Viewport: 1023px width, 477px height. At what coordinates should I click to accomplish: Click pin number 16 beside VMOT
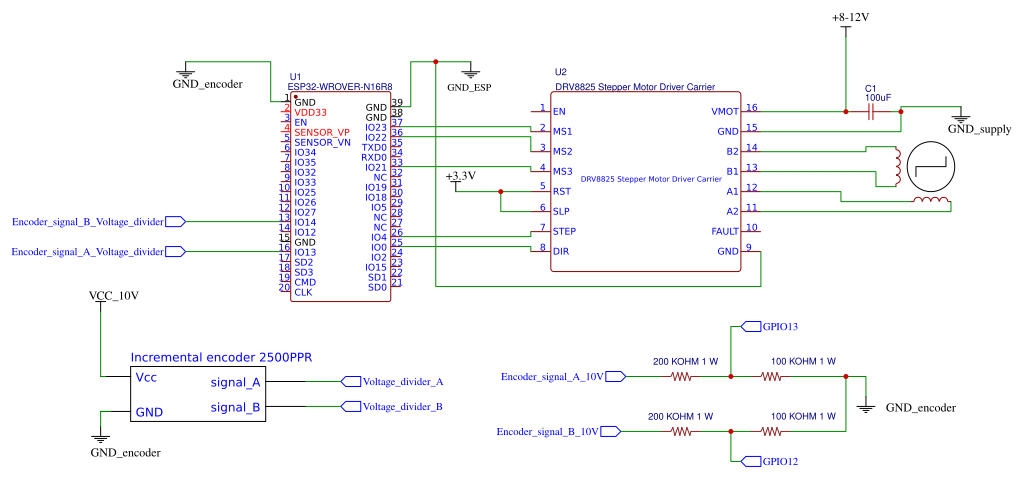pos(752,108)
